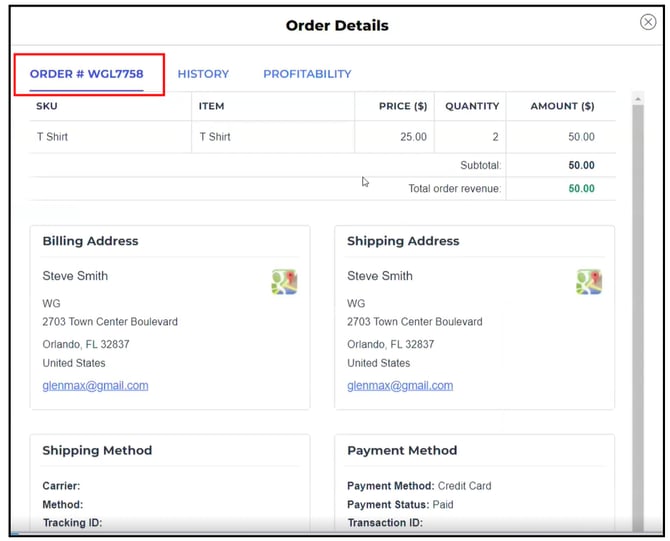Click the vertical scrollbar thumb

coord(638,300)
